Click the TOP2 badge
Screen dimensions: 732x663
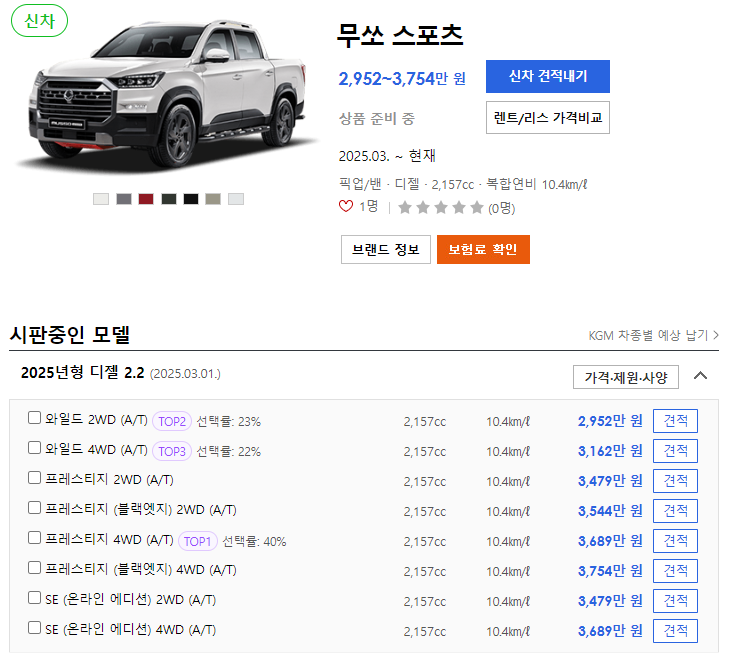click(172, 422)
